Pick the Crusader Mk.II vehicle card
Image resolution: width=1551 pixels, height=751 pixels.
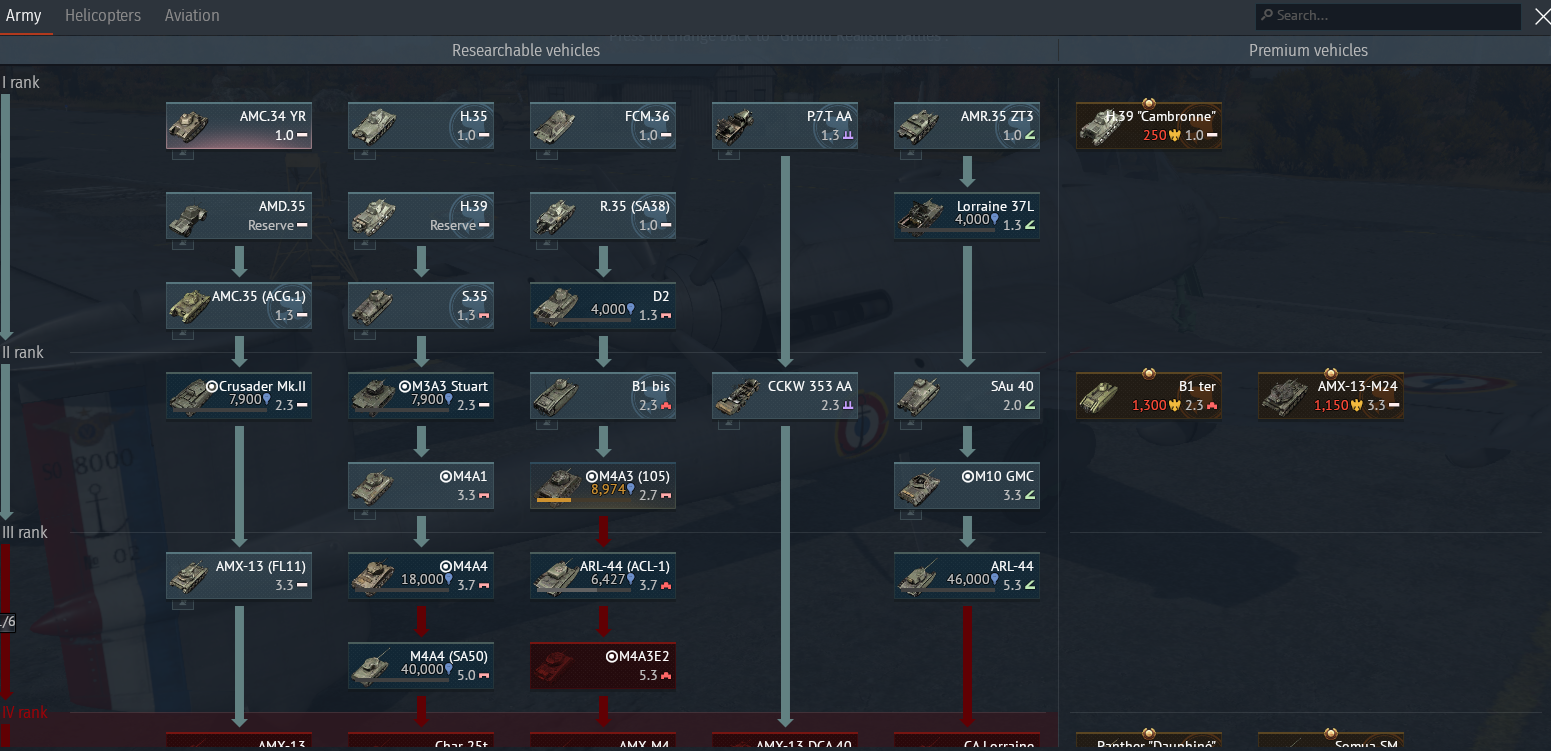pyautogui.click(x=239, y=396)
